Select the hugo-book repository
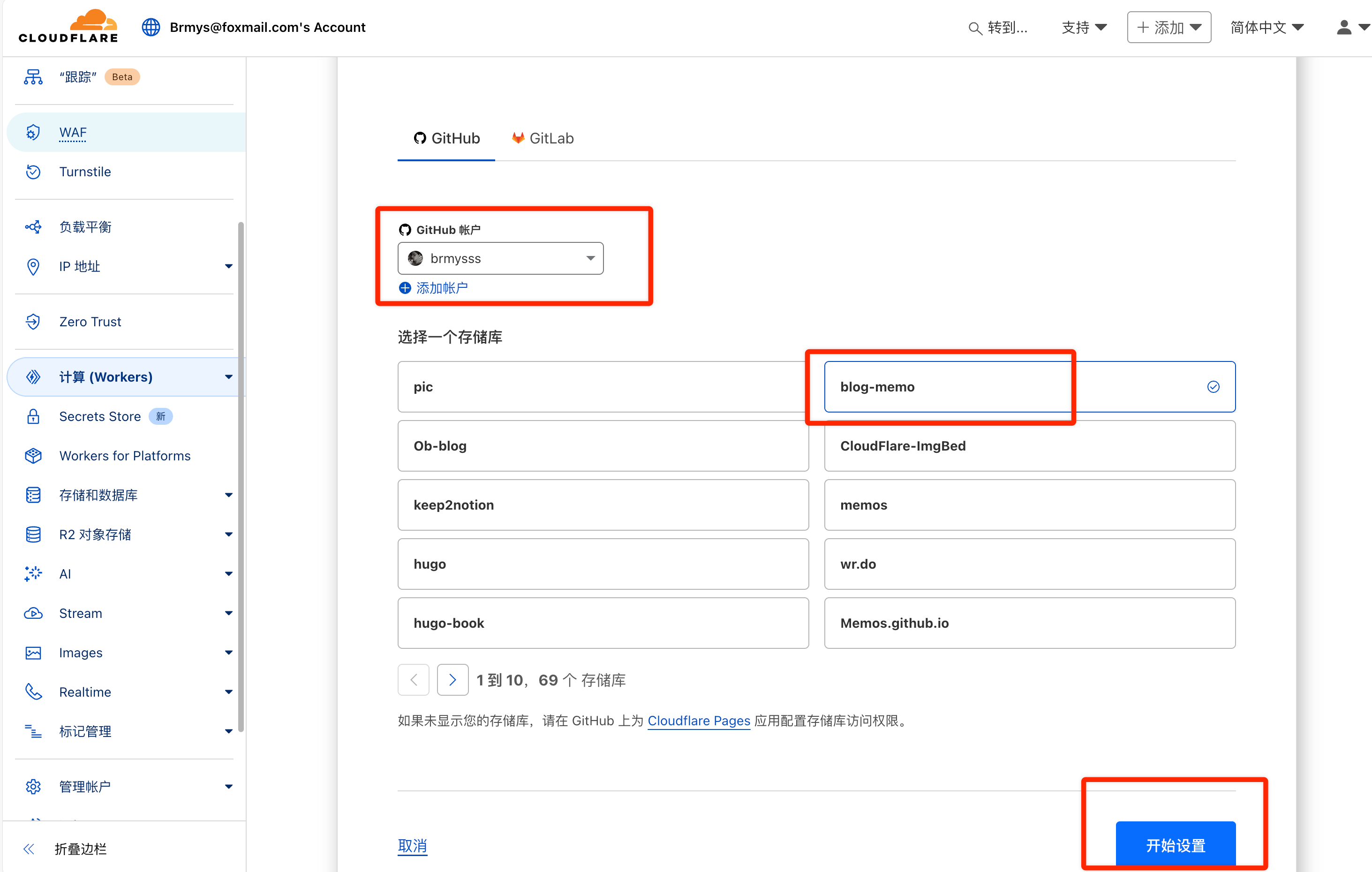The image size is (1372, 872). 603,623
